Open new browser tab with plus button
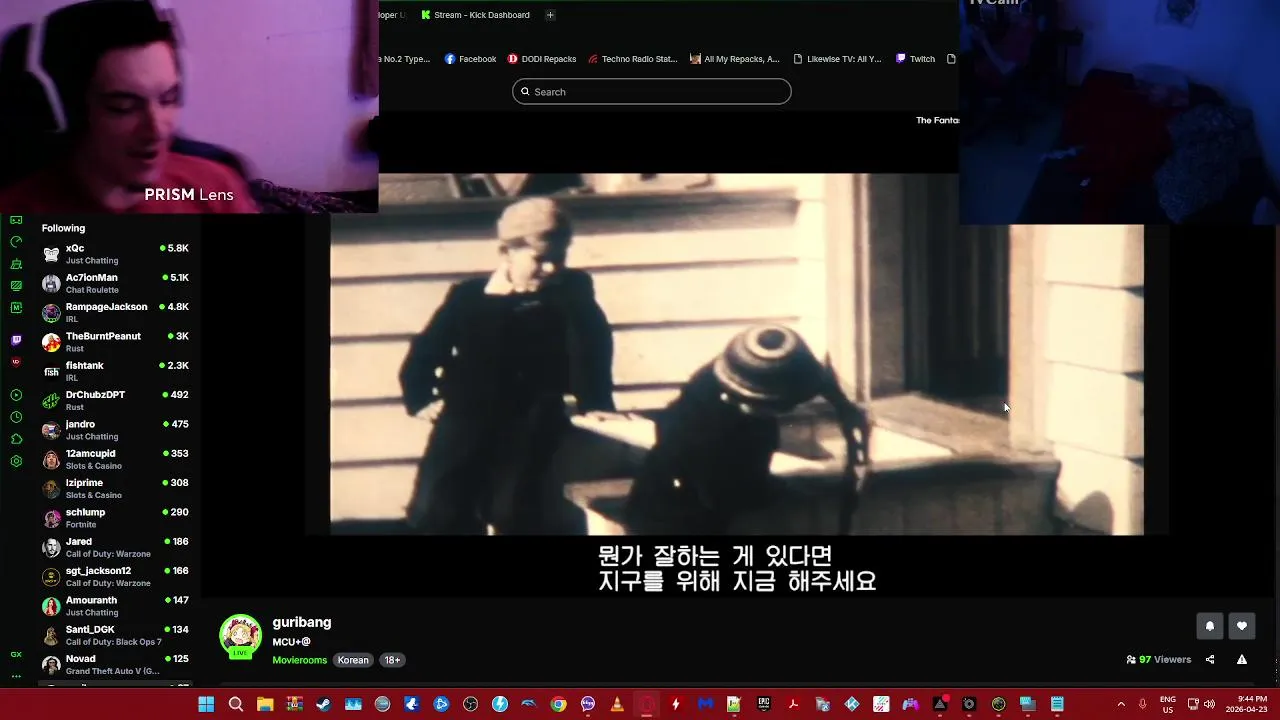The height and width of the screenshot is (720, 1280). [549, 15]
